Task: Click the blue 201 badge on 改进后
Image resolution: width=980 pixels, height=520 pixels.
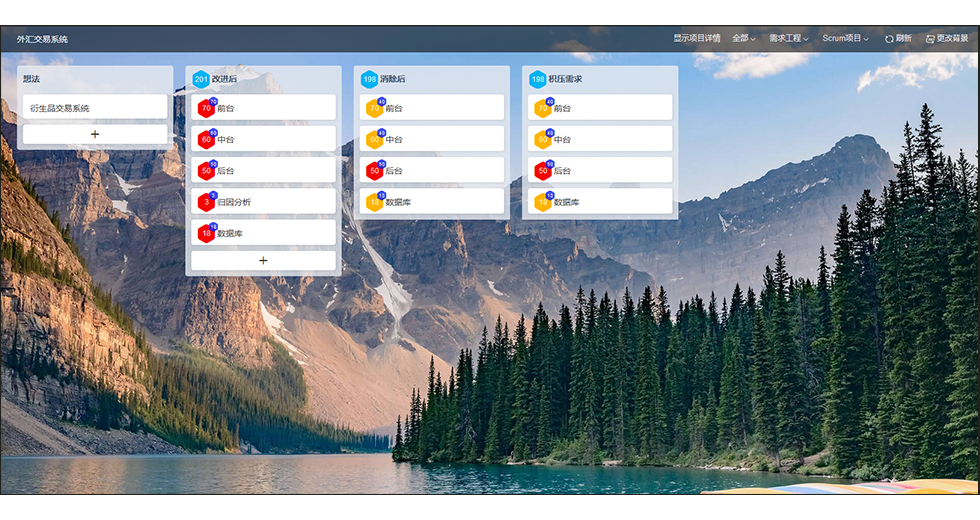Action: tap(201, 79)
